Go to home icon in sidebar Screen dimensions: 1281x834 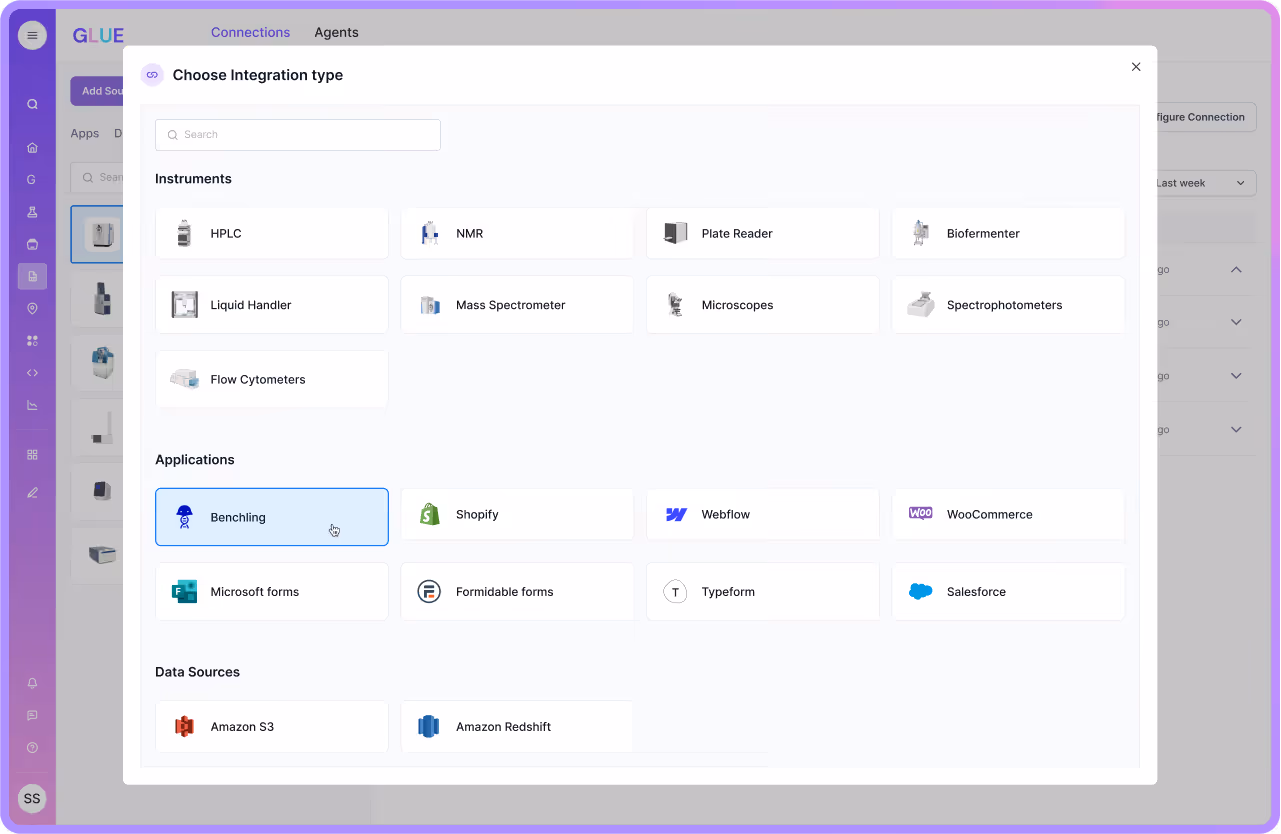(32, 148)
